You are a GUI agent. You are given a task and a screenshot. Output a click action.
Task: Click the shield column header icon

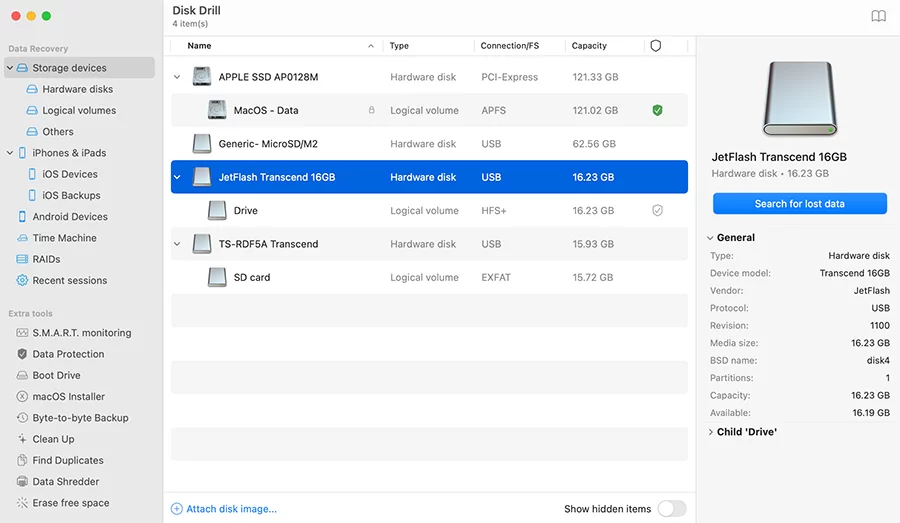tap(655, 45)
